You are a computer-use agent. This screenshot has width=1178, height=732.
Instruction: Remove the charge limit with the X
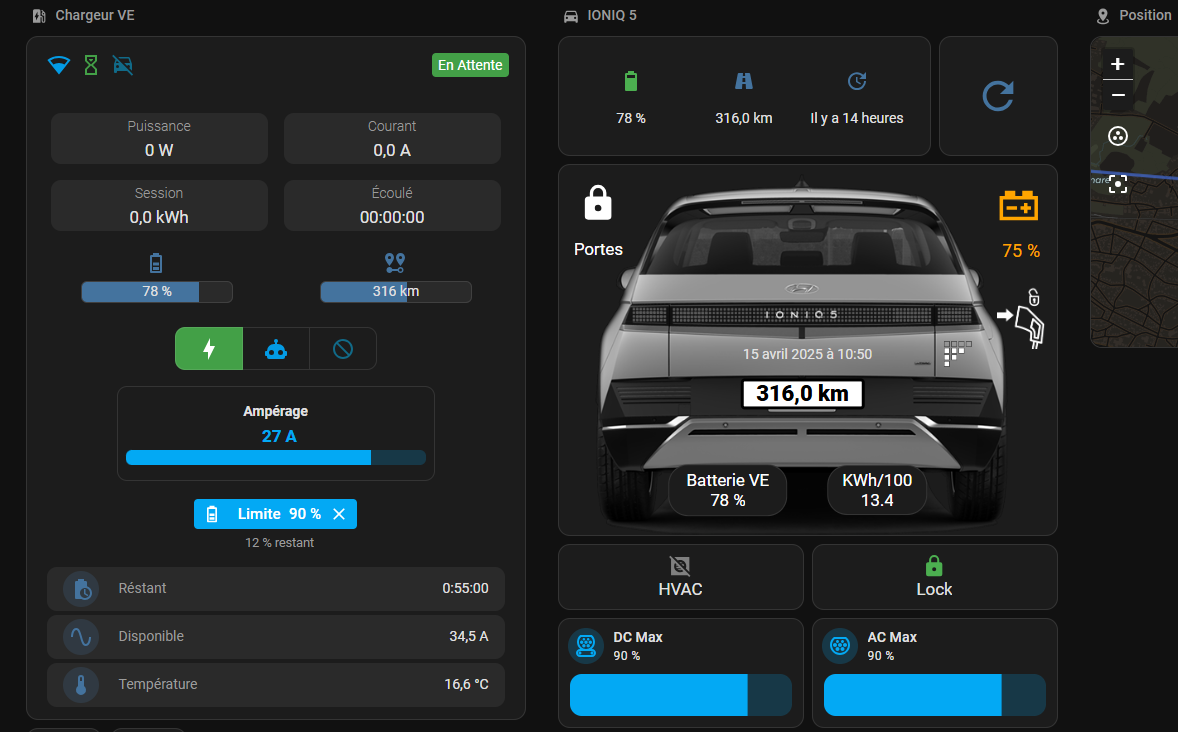339,514
